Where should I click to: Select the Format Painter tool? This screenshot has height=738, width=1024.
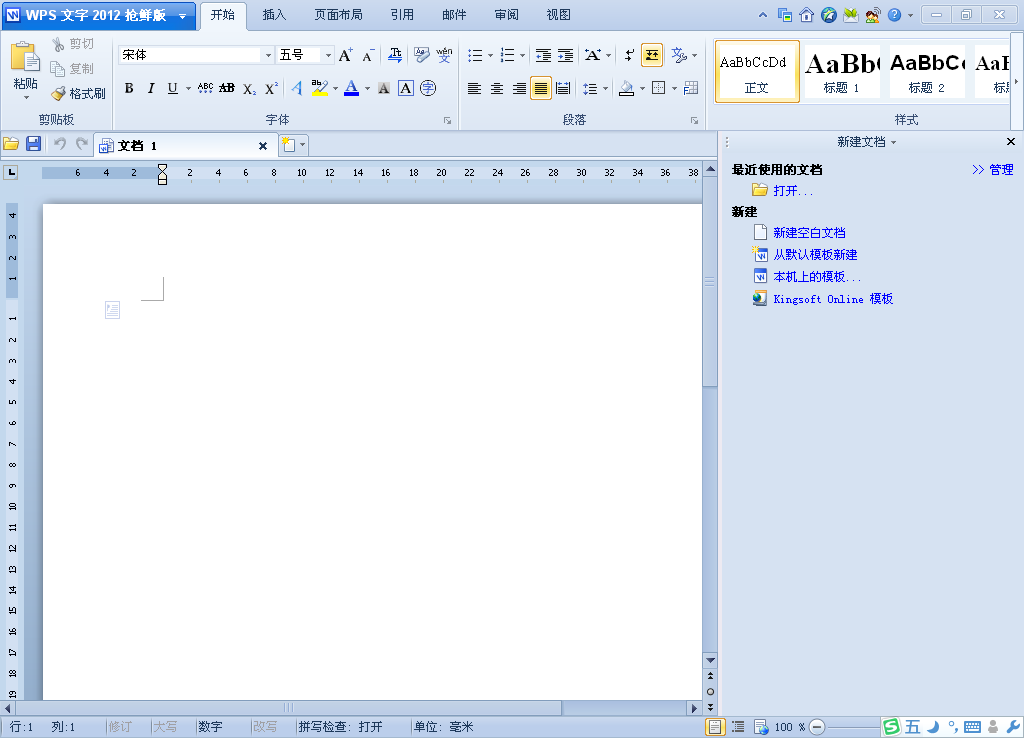coord(79,93)
